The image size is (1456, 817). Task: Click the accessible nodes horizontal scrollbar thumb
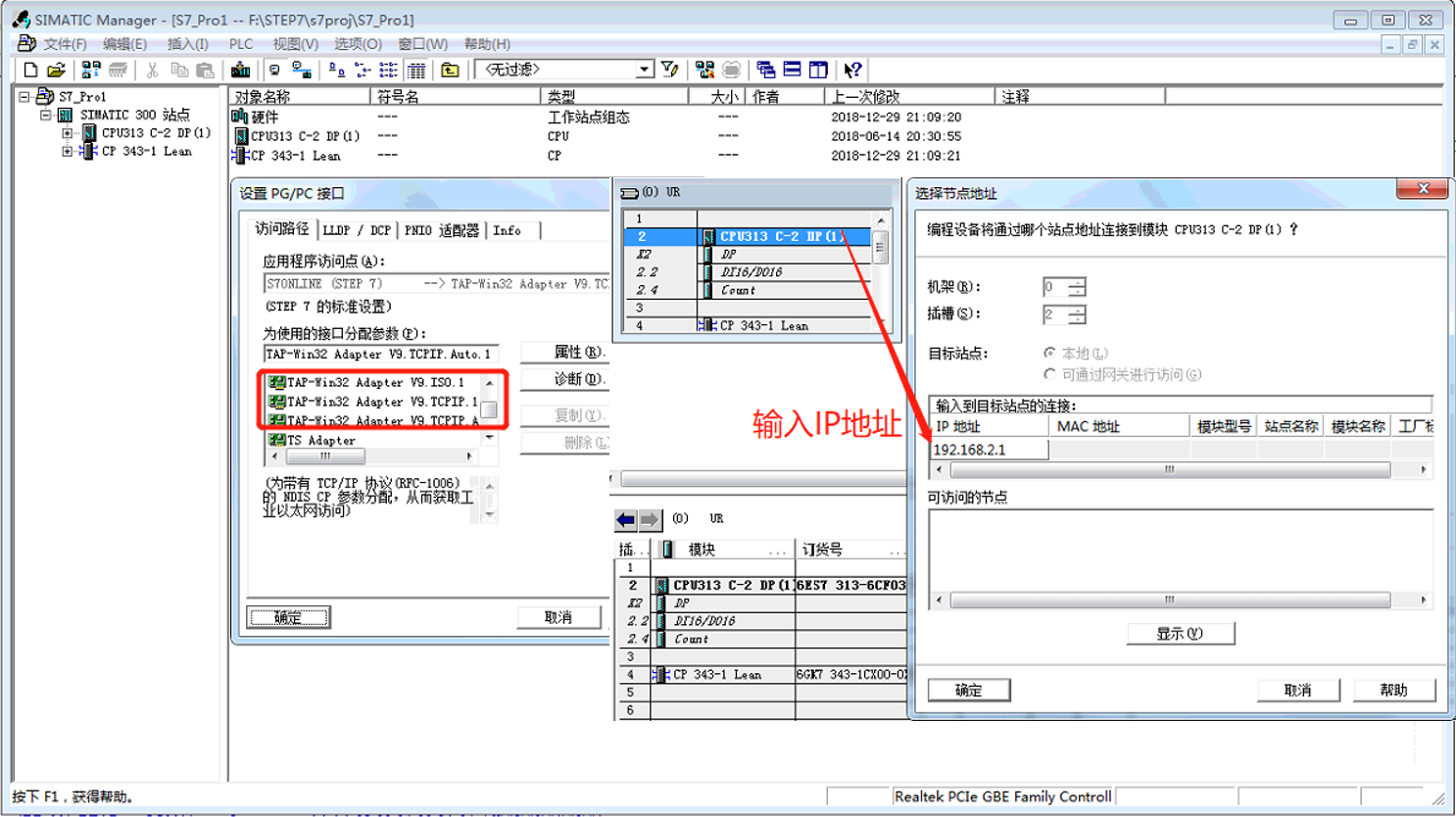[x=1170, y=600]
